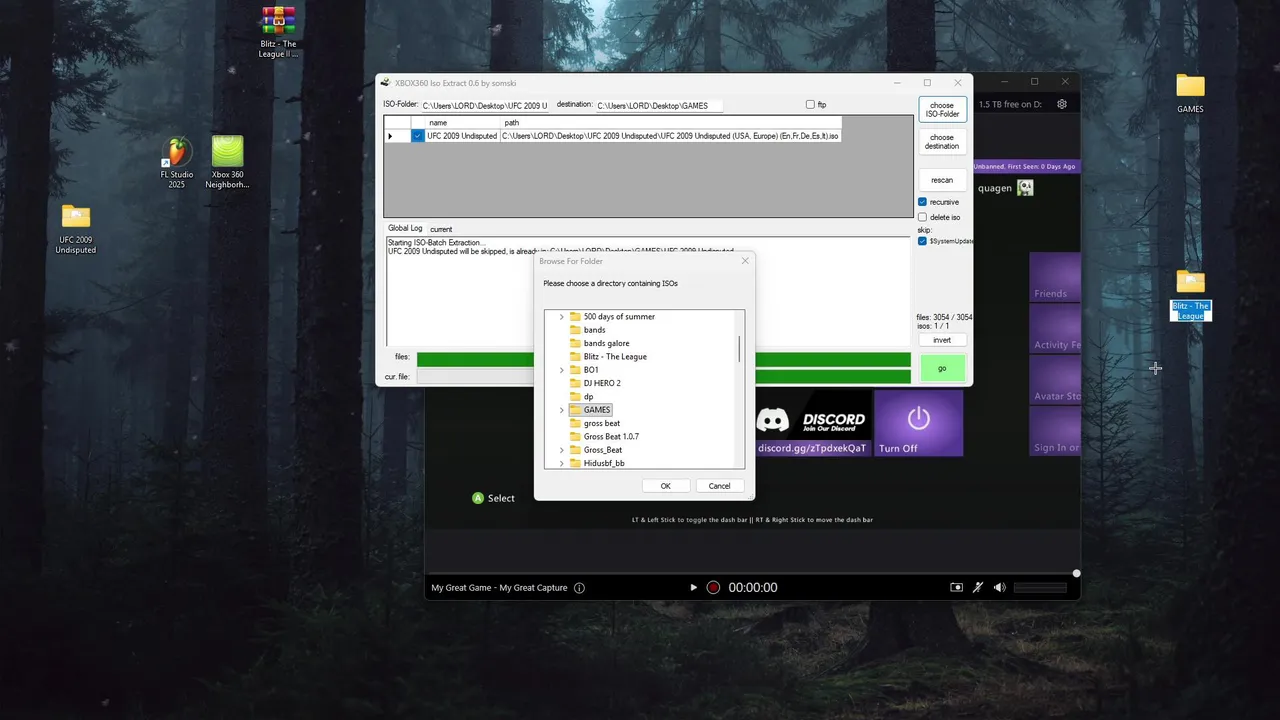This screenshot has width=1280, height=720.
Task: Switch to the current log tab
Action: 441,229
